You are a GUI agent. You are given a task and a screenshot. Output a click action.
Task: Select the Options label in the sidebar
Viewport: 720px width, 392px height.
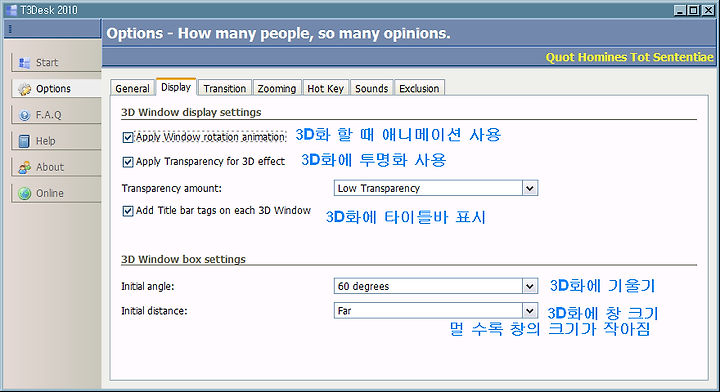(53, 89)
